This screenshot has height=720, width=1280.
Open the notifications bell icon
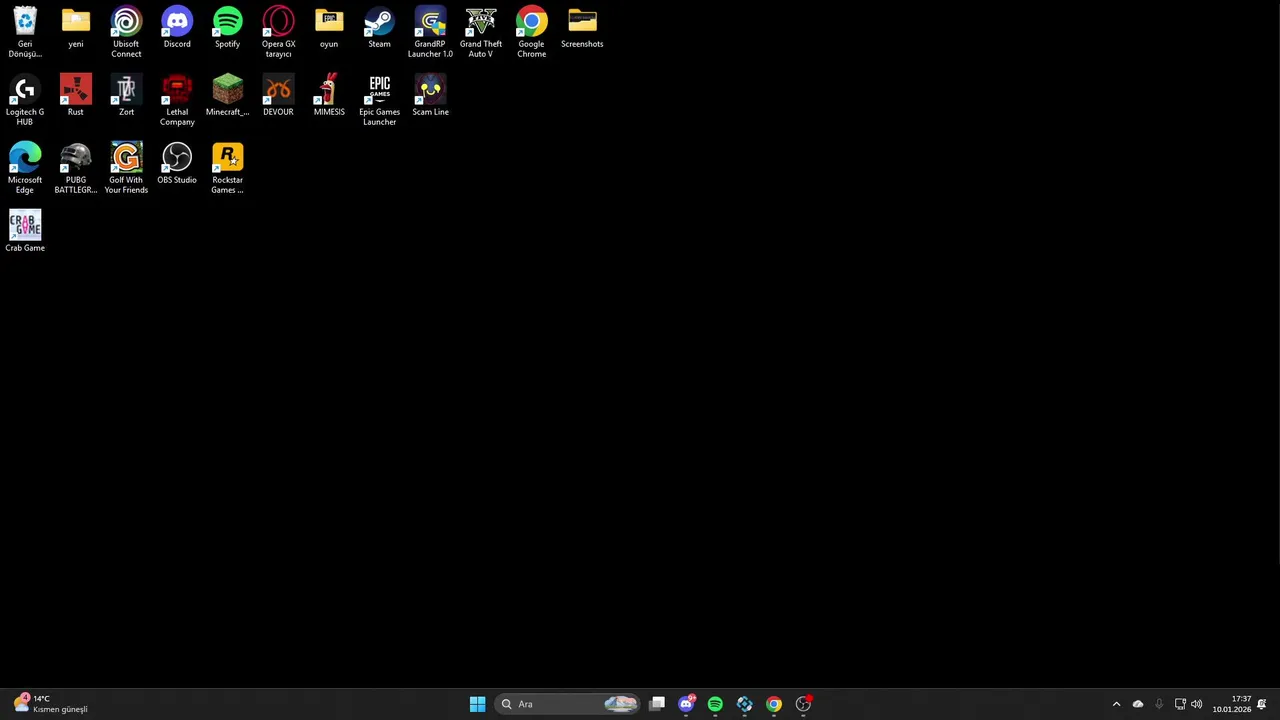click(1262, 704)
